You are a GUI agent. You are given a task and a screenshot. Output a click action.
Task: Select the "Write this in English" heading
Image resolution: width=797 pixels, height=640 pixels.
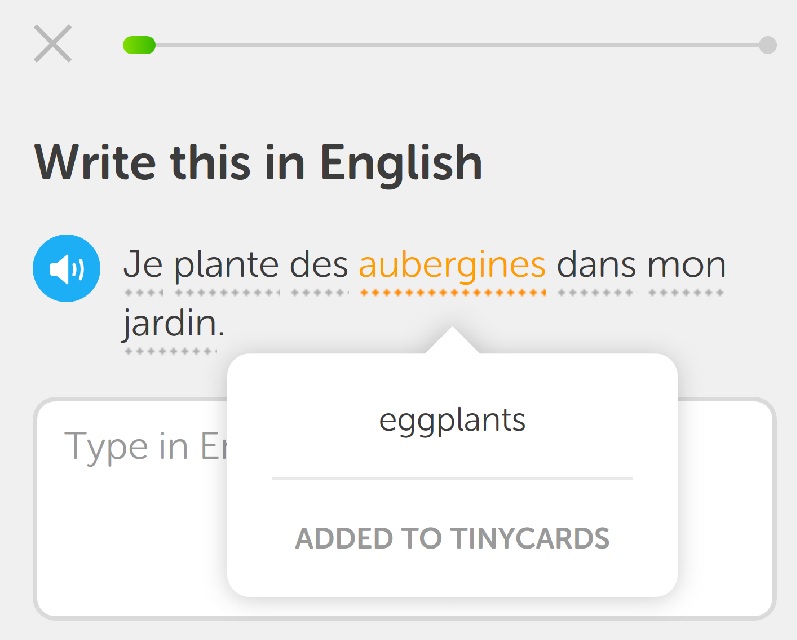click(258, 163)
